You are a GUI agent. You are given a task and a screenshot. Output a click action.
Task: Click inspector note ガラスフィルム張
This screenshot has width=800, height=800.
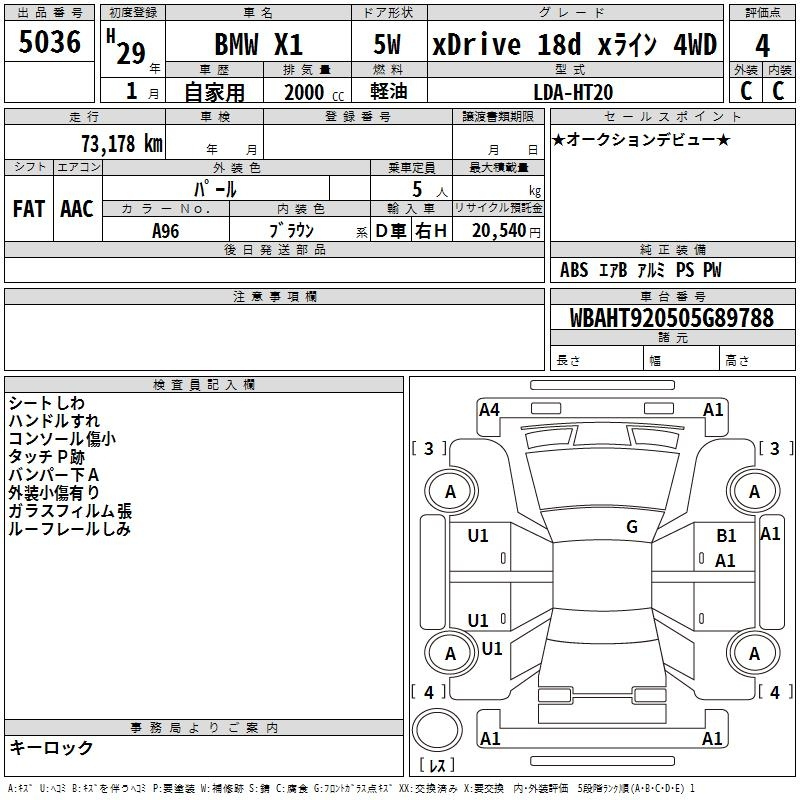pyautogui.click(x=70, y=511)
